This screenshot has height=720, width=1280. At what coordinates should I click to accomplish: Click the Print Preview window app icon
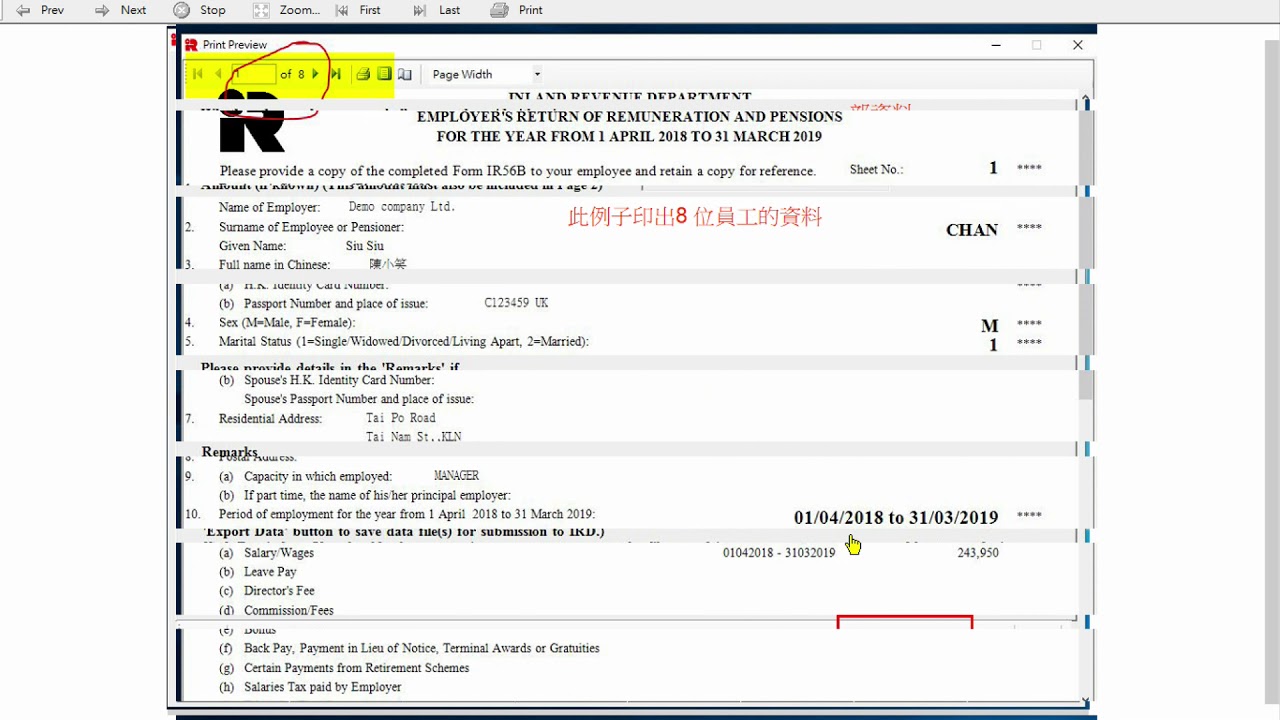[x=191, y=45]
